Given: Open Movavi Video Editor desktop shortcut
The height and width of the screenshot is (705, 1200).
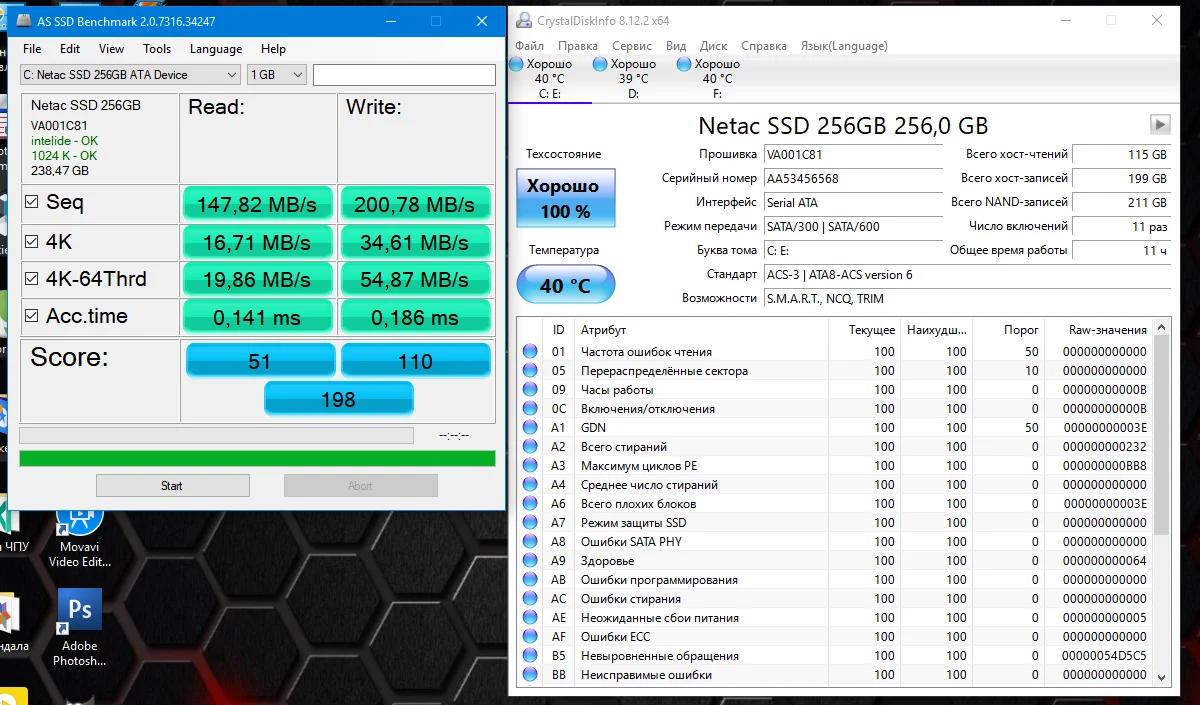Looking at the screenshot, I should click(79, 536).
